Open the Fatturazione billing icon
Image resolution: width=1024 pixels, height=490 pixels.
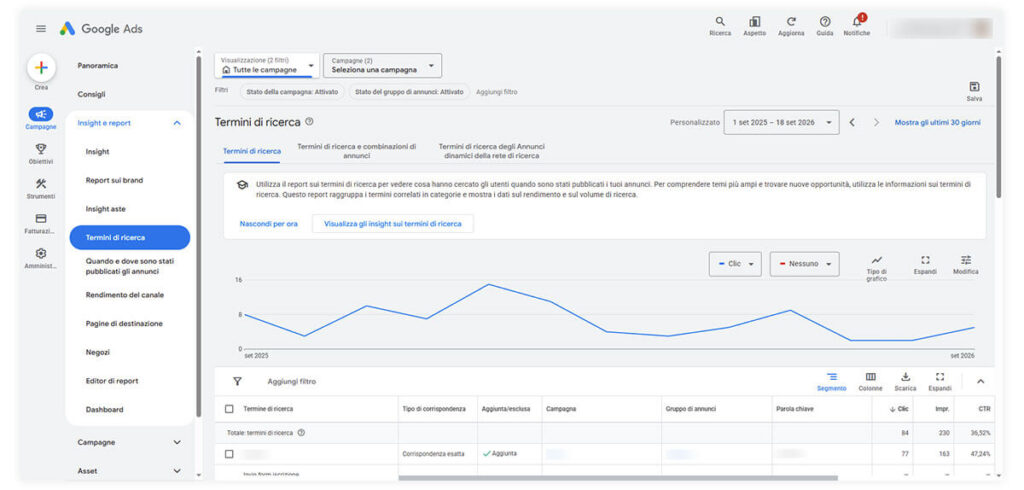pos(41,218)
